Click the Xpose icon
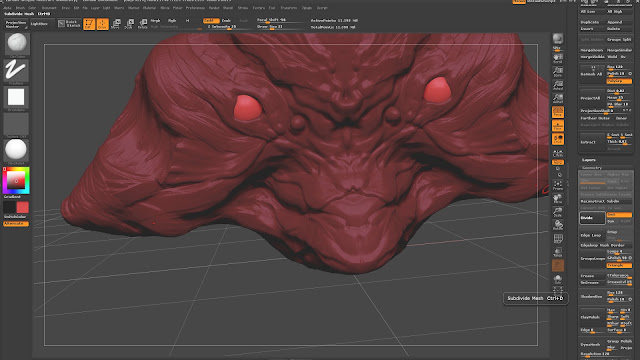 [x=558, y=292]
